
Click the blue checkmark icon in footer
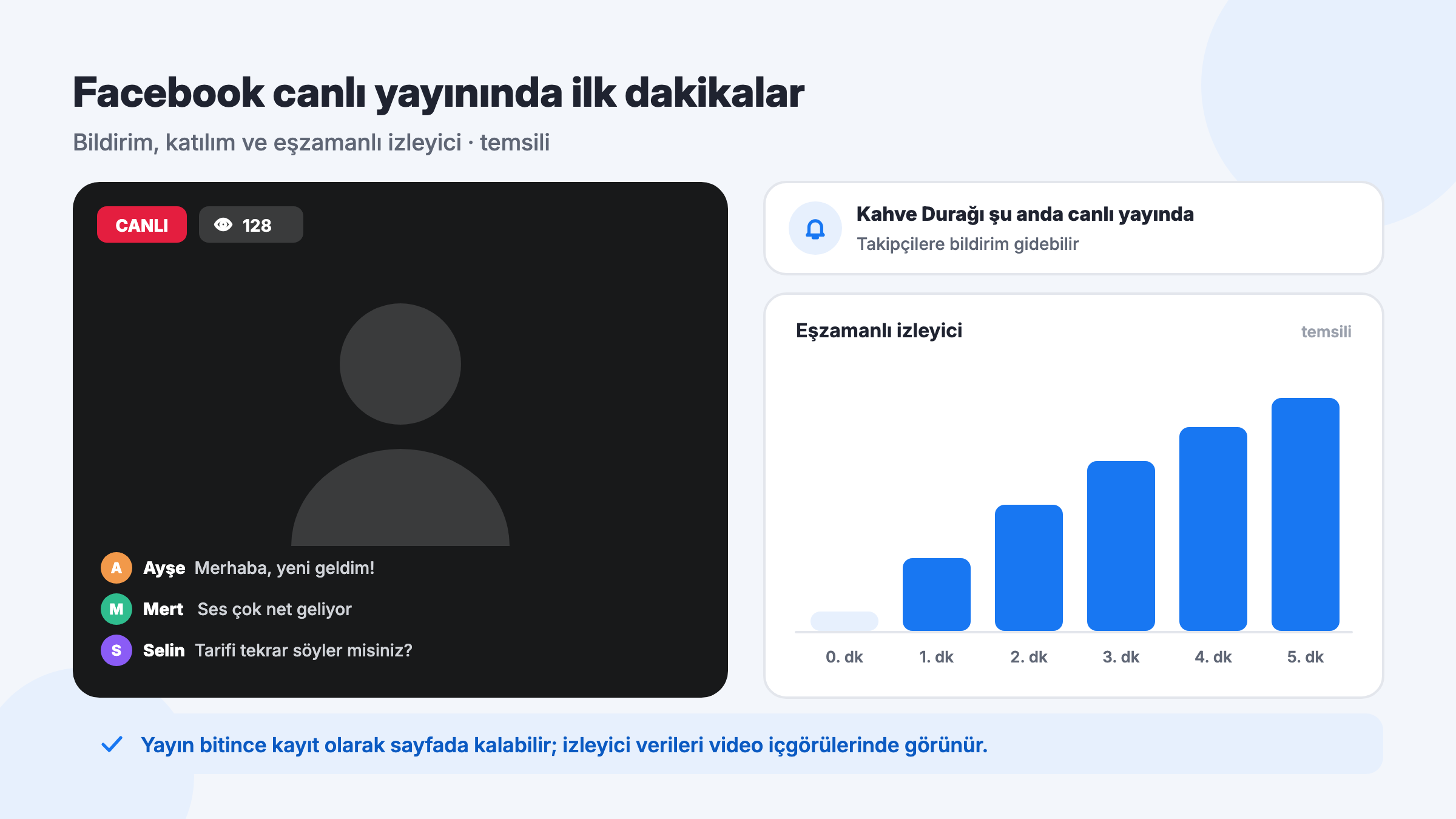[x=112, y=744]
